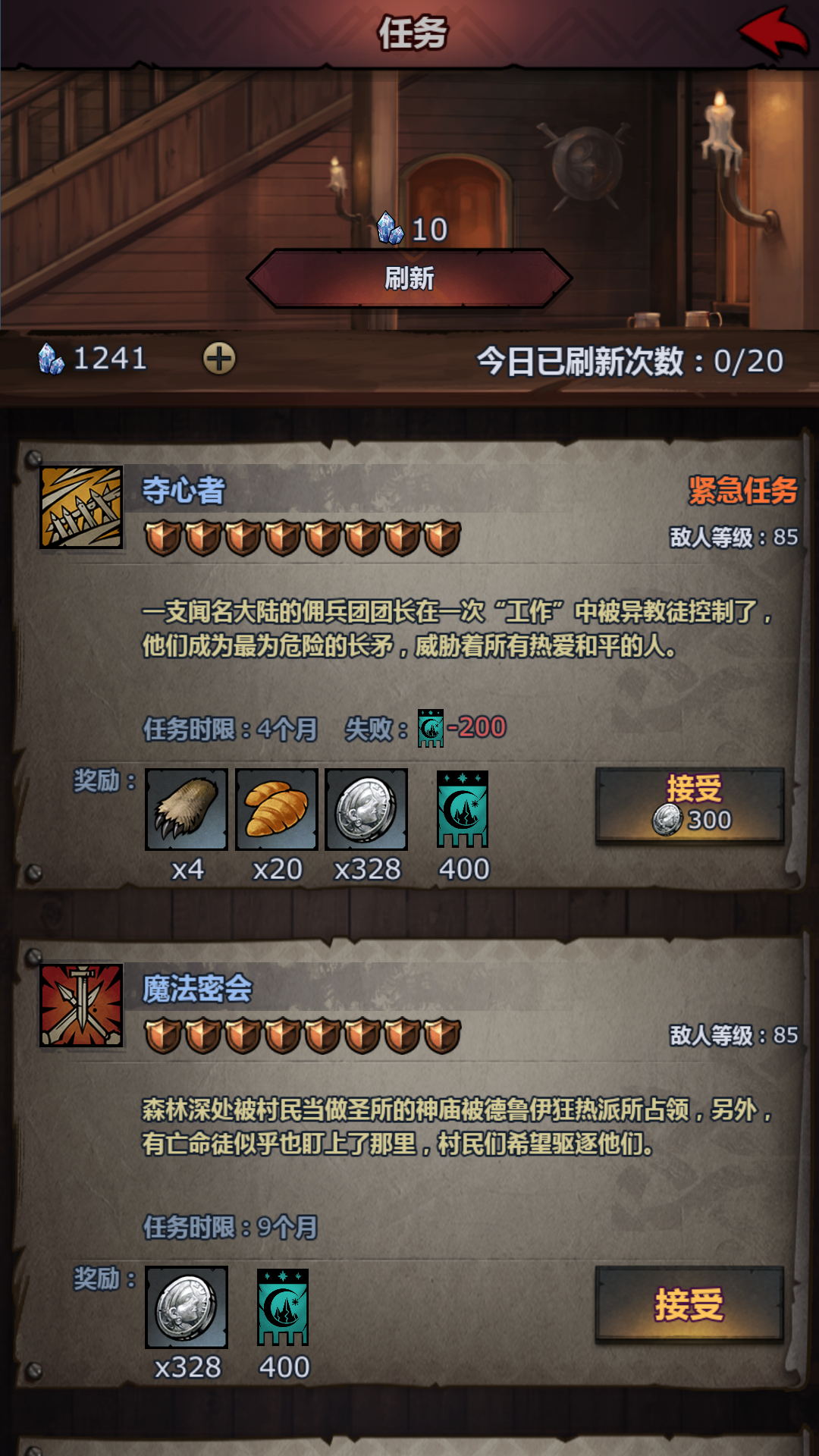Tap the 刷新 refresh button
The image size is (819, 1456).
click(409, 278)
